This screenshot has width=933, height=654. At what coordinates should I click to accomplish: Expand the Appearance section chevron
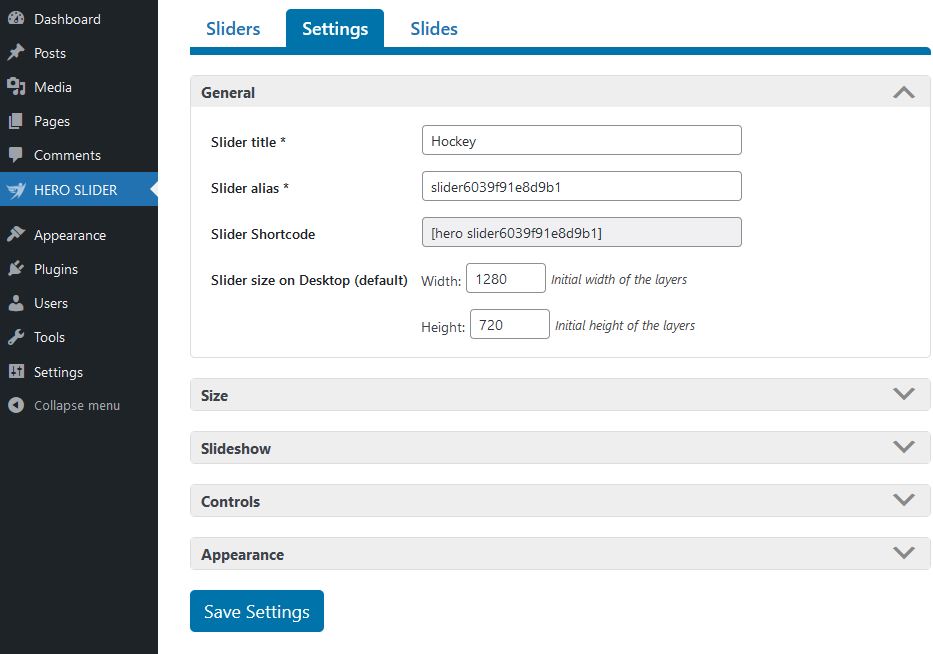click(x=903, y=553)
